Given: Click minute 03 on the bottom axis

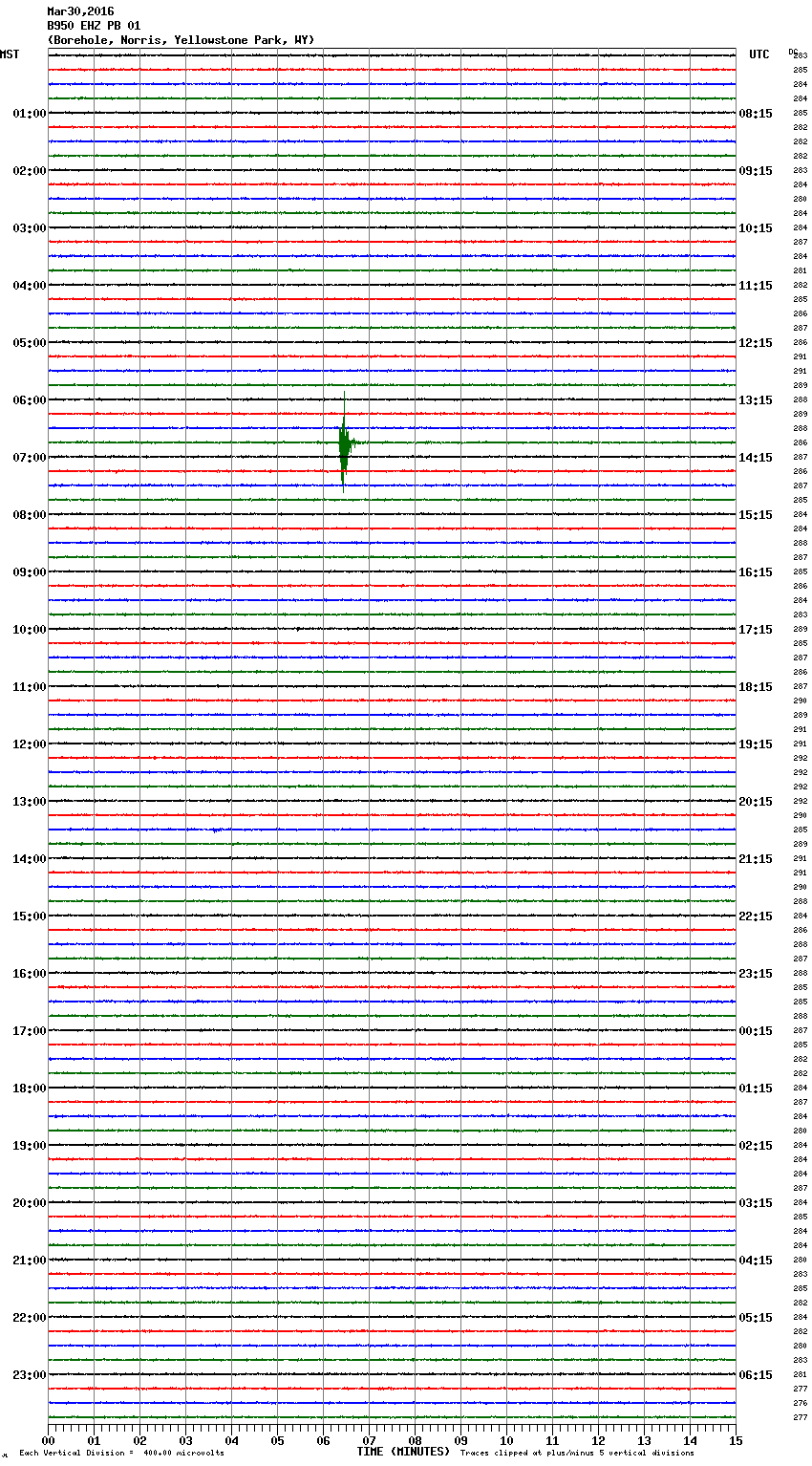Looking at the screenshot, I should coord(185,1440).
